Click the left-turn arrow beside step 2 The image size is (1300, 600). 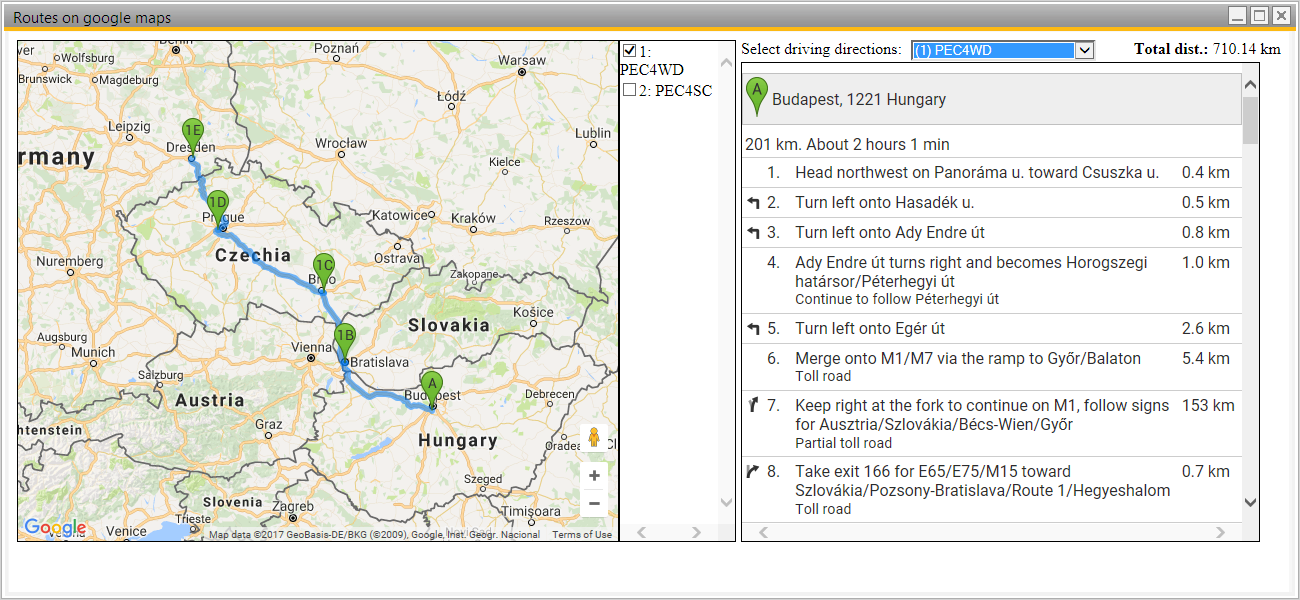753,202
